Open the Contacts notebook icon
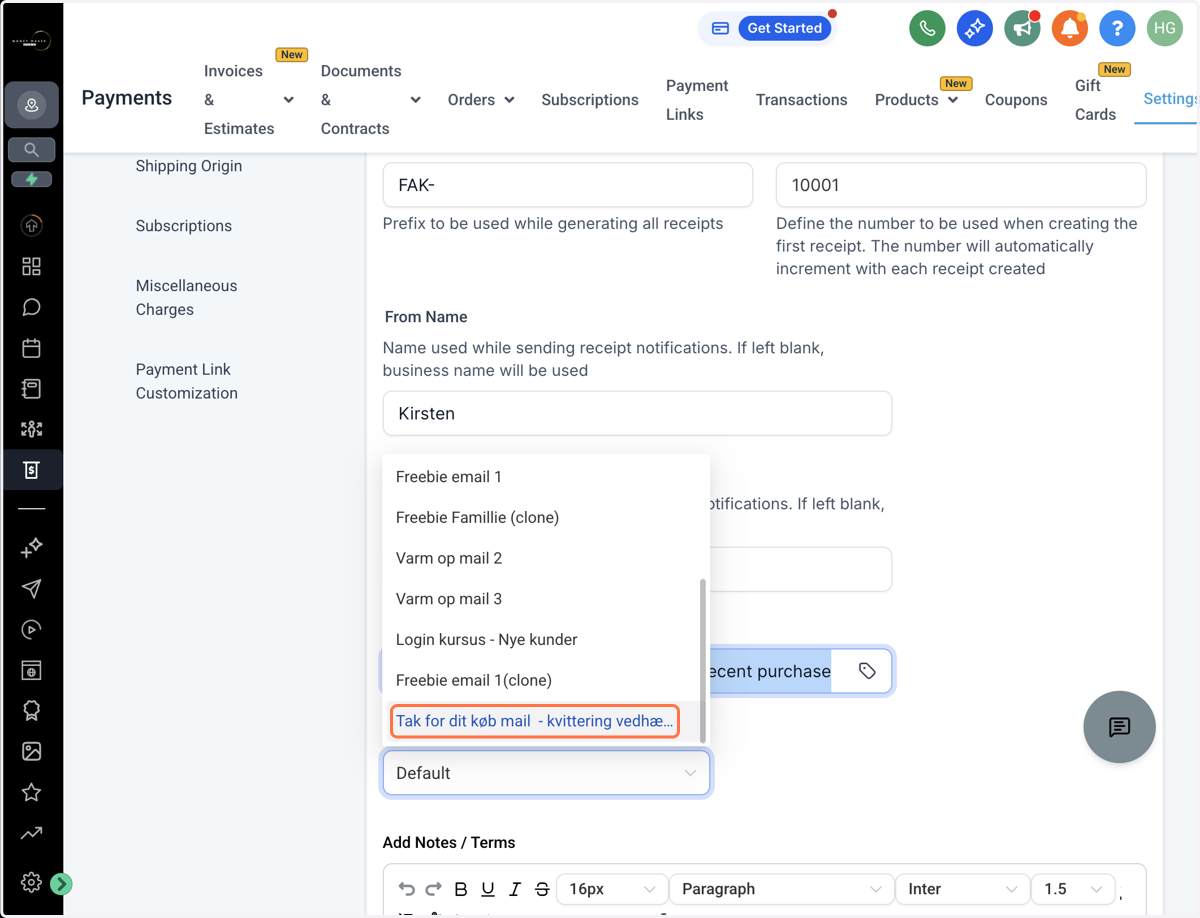1200x918 pixels. tap(31, 388)
